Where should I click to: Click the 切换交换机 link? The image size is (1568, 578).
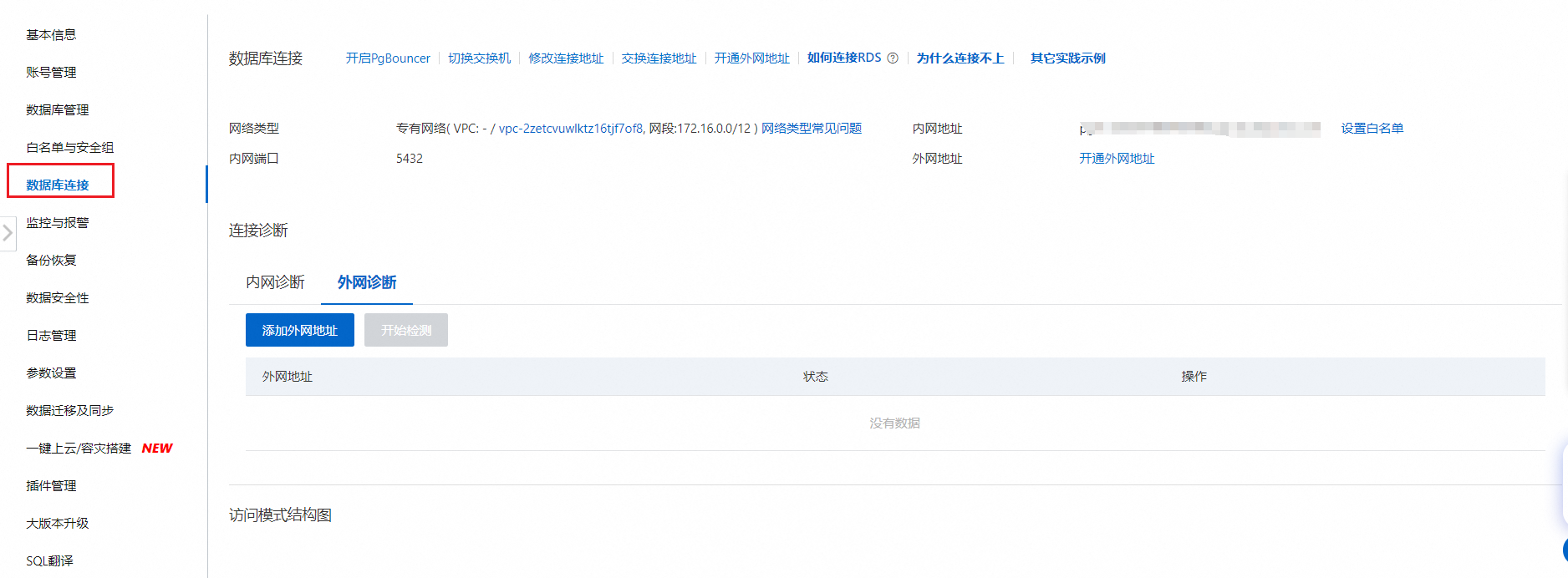tap(479, 58)
